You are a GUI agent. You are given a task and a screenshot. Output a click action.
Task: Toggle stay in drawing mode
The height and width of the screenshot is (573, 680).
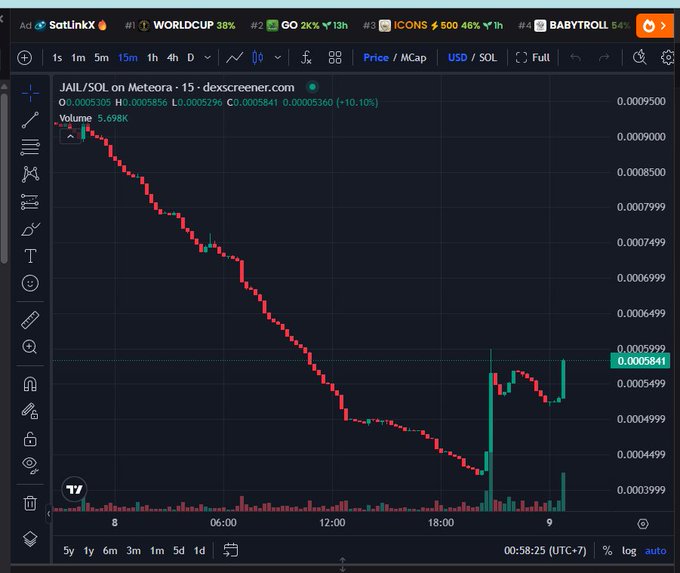click(x=30, y=411)
